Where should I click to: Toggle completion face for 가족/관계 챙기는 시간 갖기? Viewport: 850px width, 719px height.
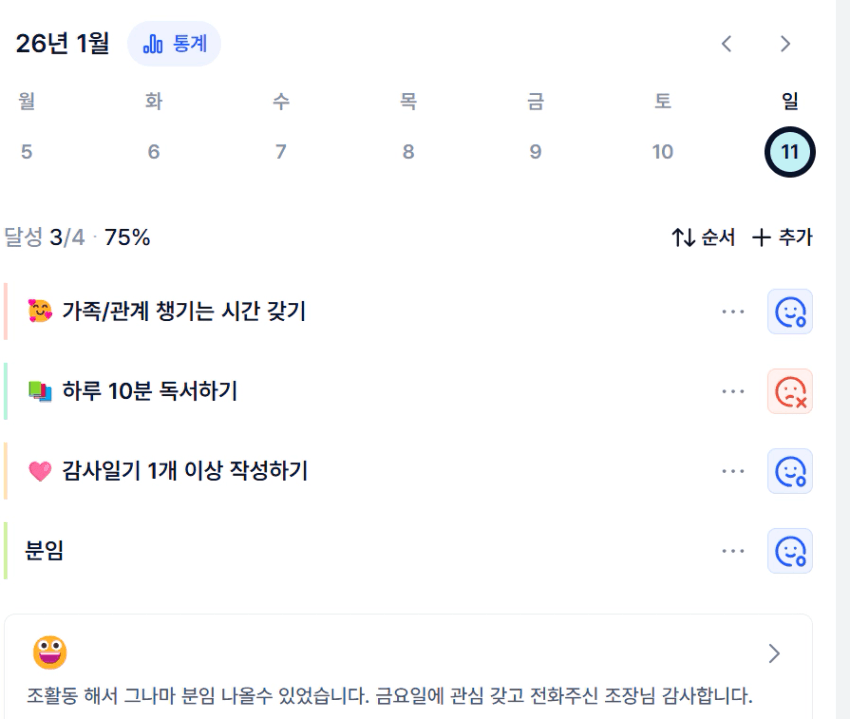(x=790, y=311)
